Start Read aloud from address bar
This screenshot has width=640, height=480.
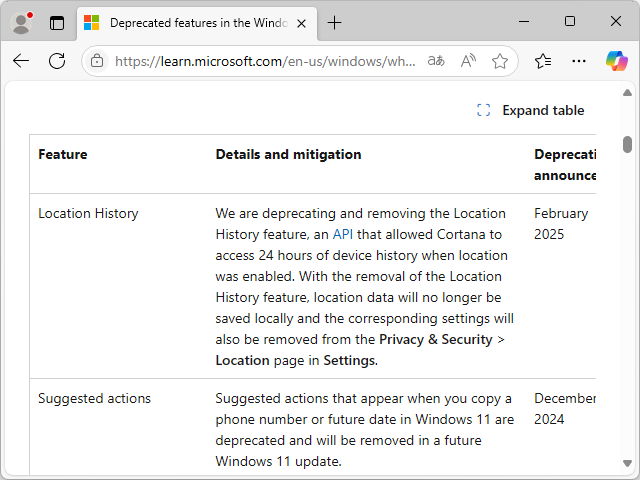[x=468, y=61]
